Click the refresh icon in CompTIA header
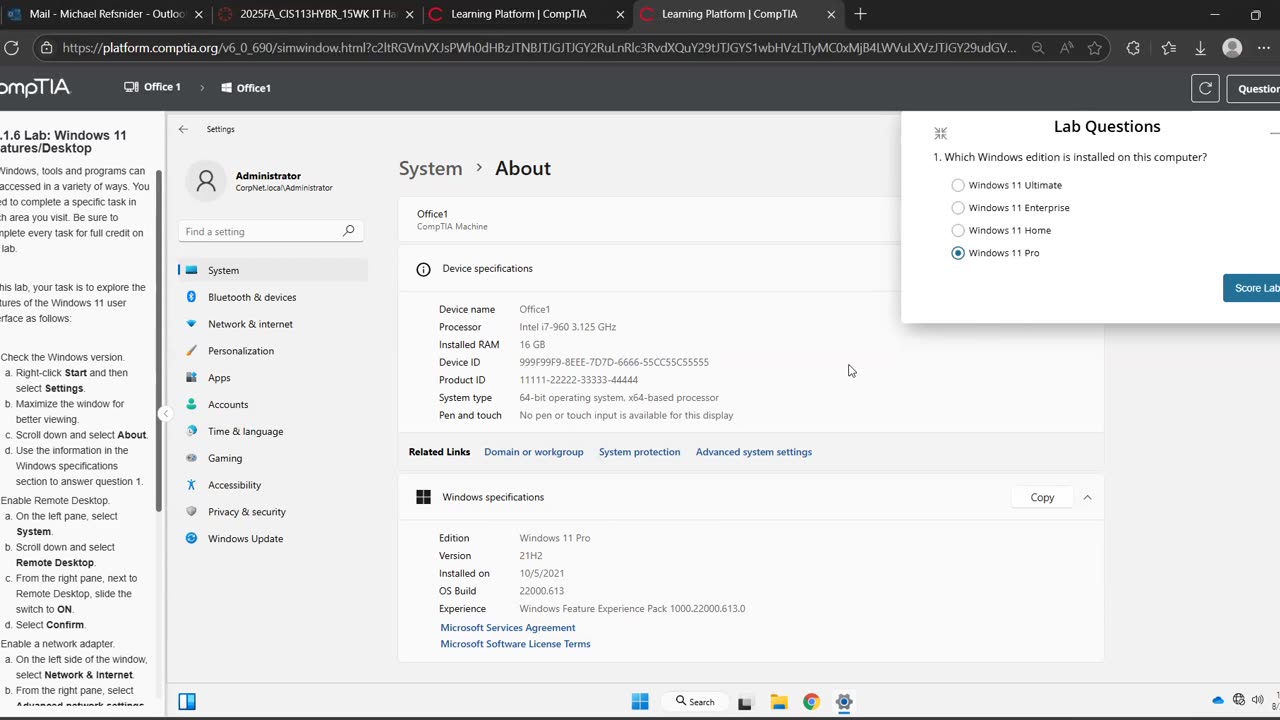 click(1205, 88)
